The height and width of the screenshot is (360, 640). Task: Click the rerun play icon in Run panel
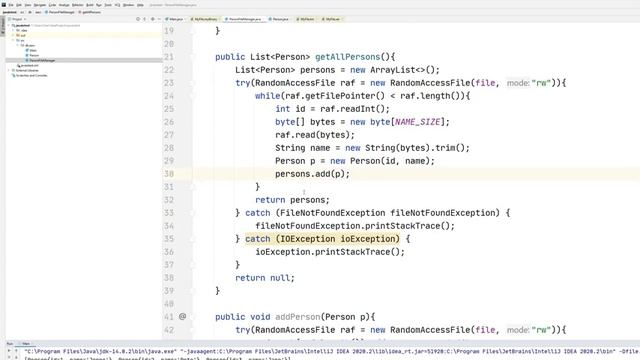(x=9, y=351)
